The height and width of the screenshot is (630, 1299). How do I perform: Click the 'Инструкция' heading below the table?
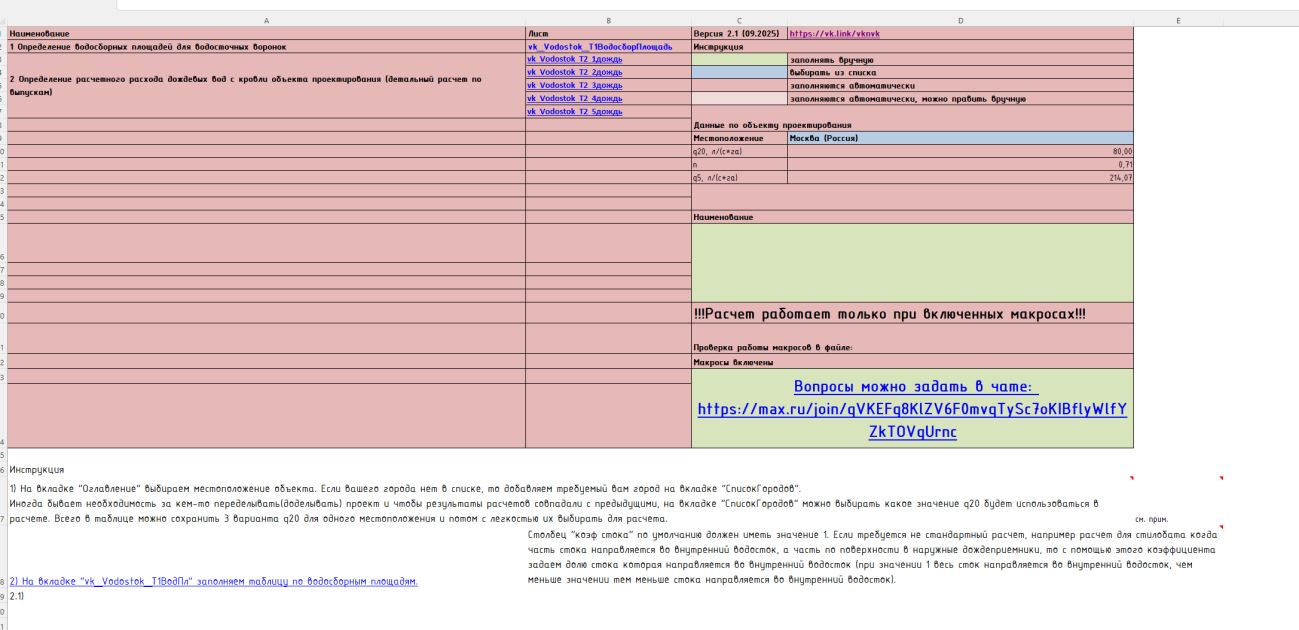coord(37,469)
